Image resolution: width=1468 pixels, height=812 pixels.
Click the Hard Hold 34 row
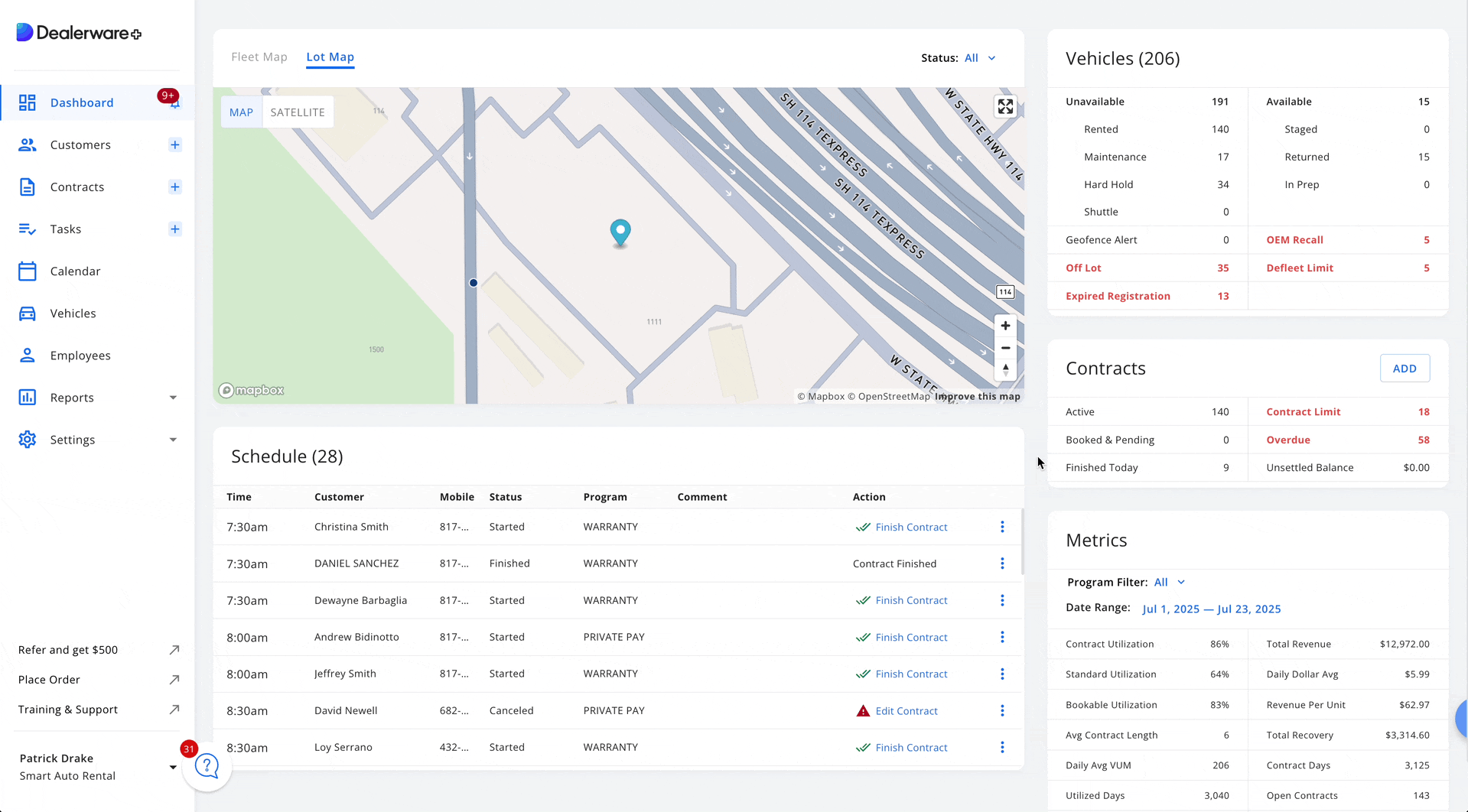tap(1156, 184)
